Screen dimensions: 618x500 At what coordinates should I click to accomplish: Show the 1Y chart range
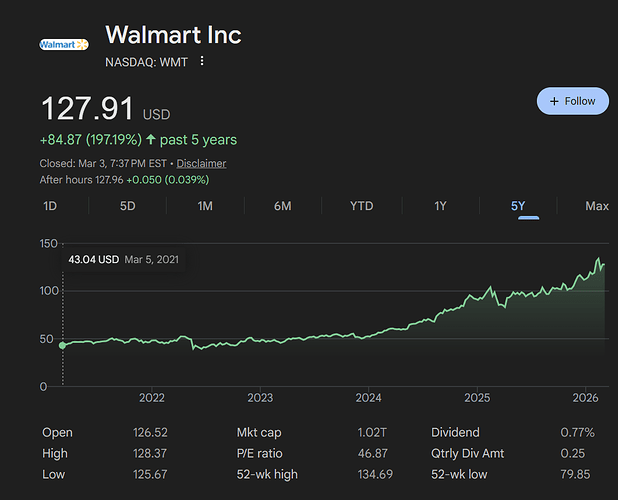pyautogui.click(x=440, y=206)
